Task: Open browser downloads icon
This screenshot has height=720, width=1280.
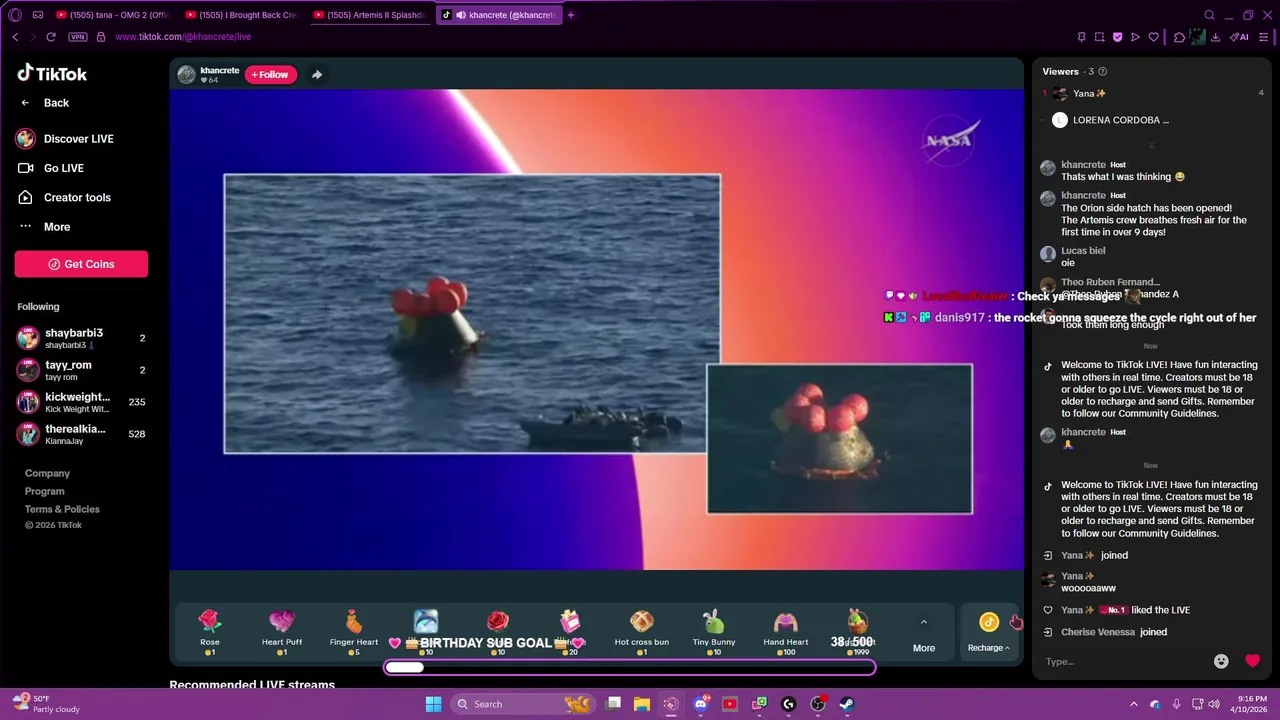Action: pyautogui.click(x=1215, y=37)
